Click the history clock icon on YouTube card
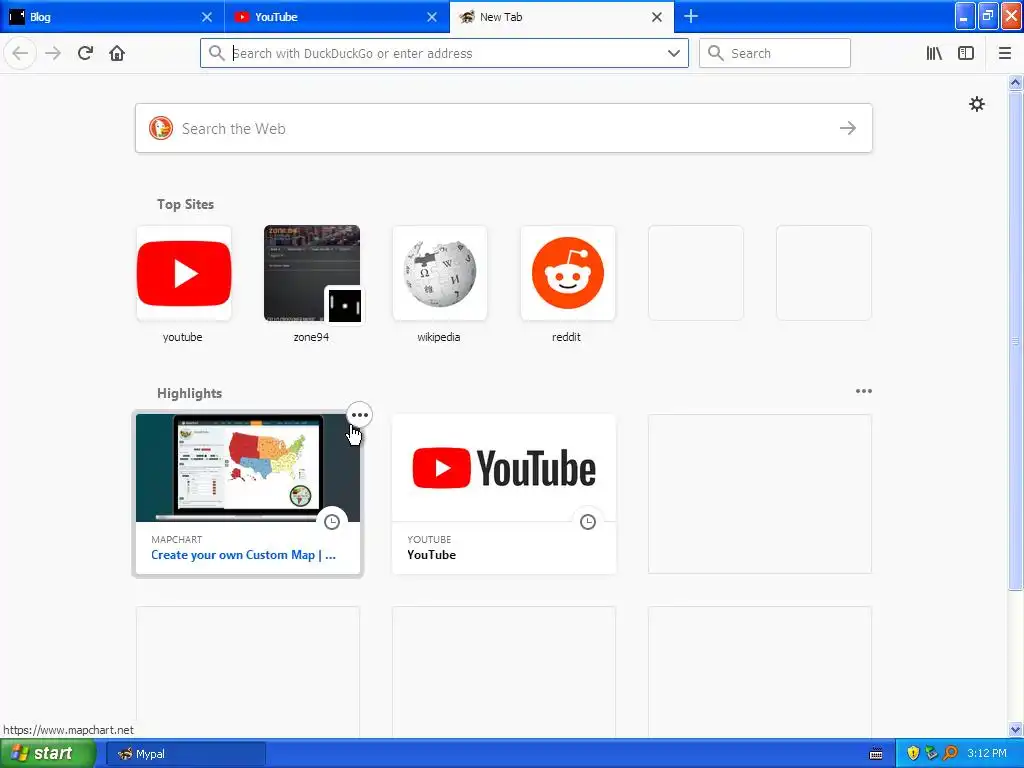Viewport: 1024px width, 768px height. [588, 521]
